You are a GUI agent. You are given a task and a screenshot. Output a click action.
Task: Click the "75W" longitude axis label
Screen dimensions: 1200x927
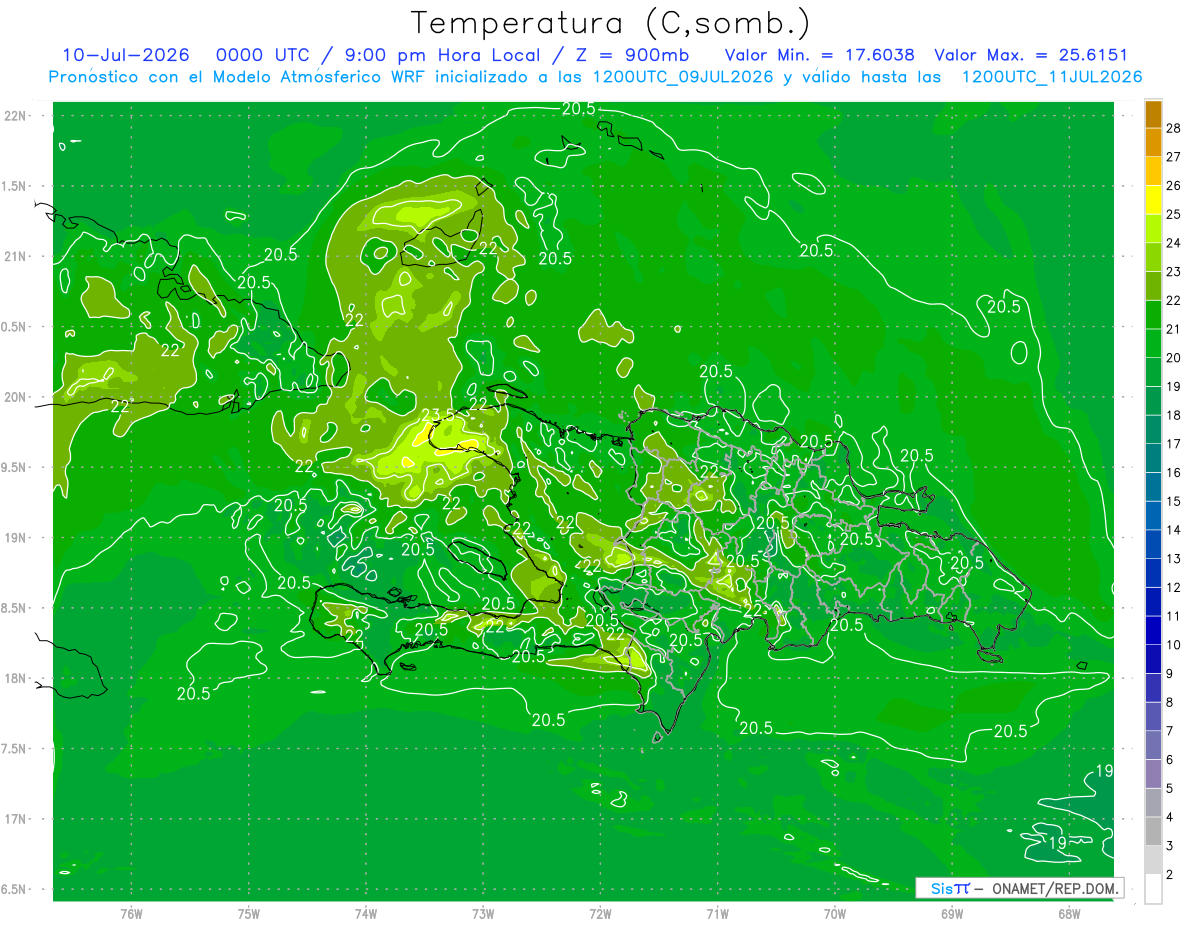tap(249, 913)
